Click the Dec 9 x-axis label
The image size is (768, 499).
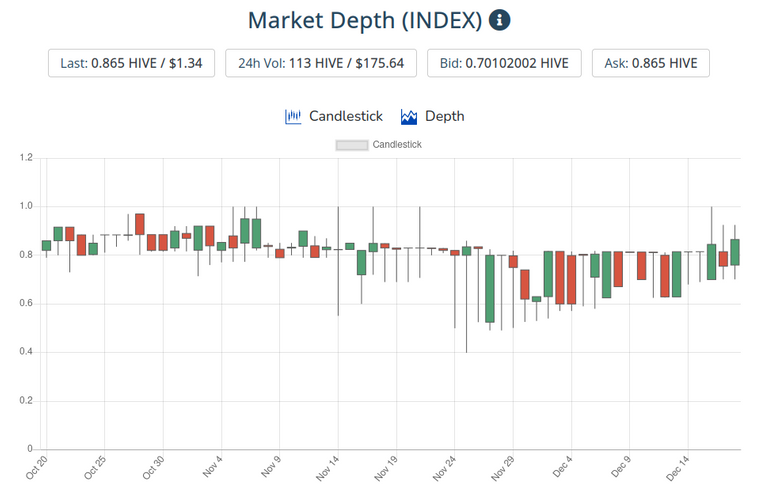(621, 467)
